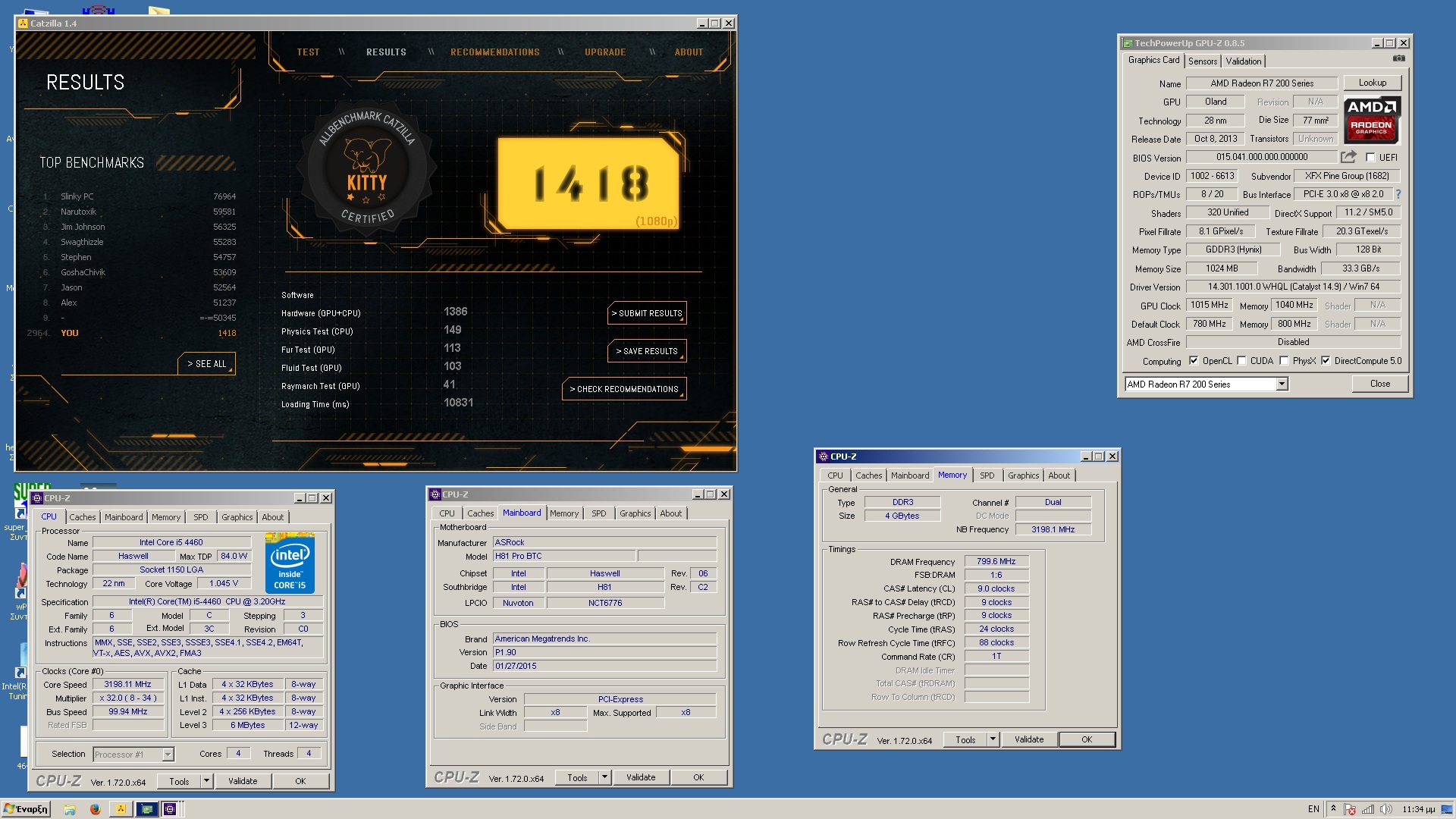Screen dimensions: 1456x819
Task: Toggle the CUDA checkbox
Action: click(1241, 361)
